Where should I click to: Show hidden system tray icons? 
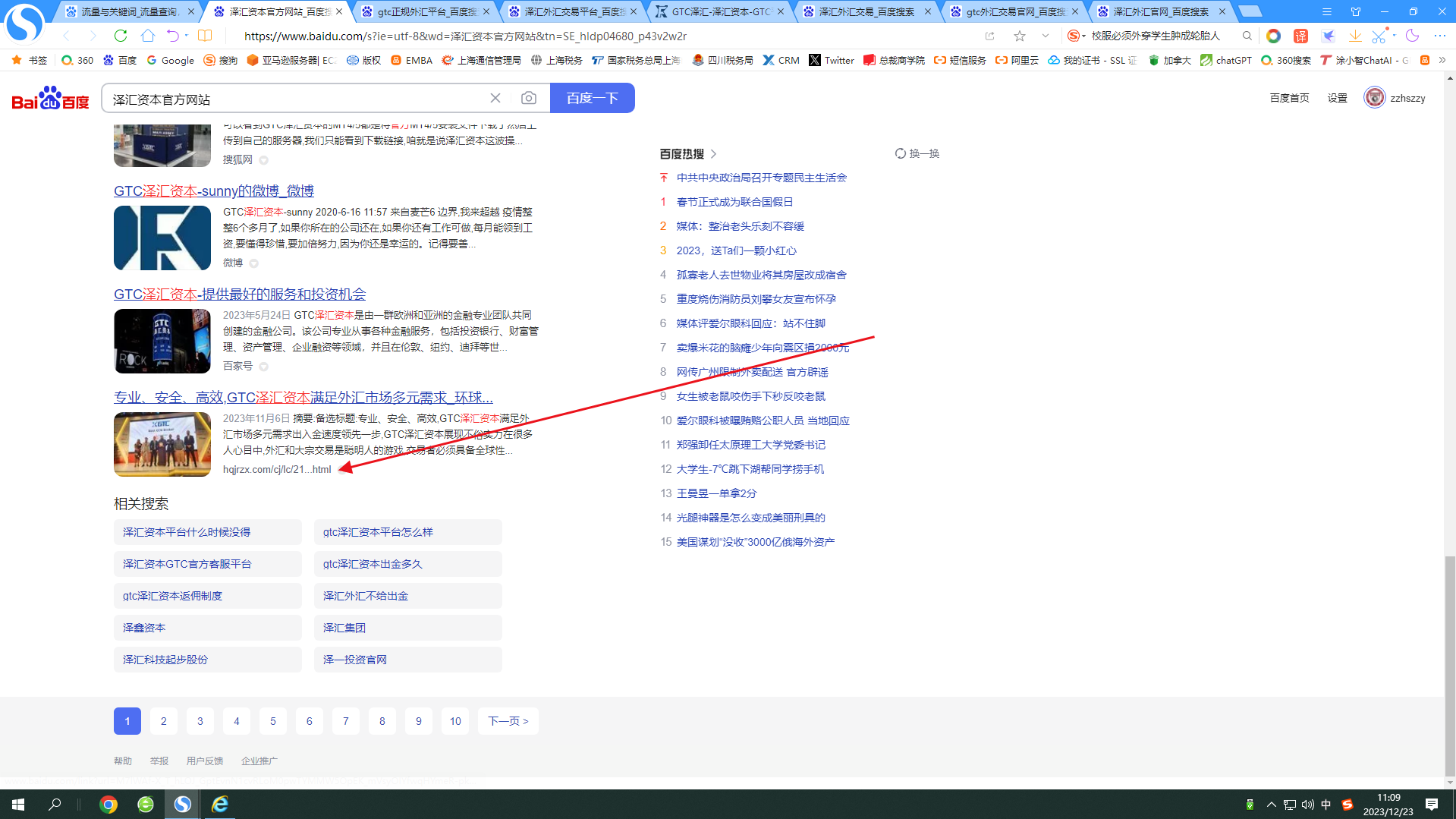tap(1271, 805)
